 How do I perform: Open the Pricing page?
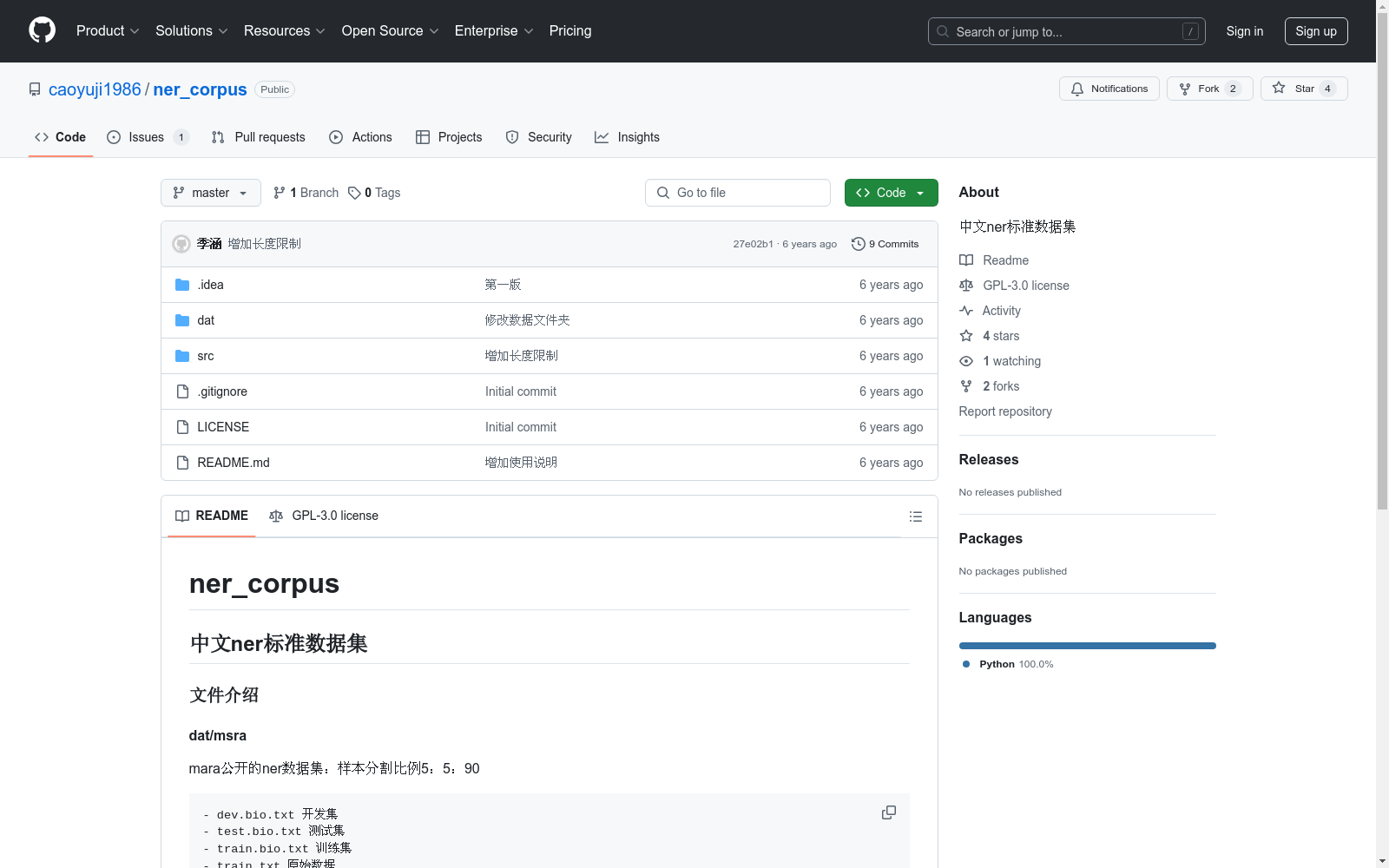(570, 30)
